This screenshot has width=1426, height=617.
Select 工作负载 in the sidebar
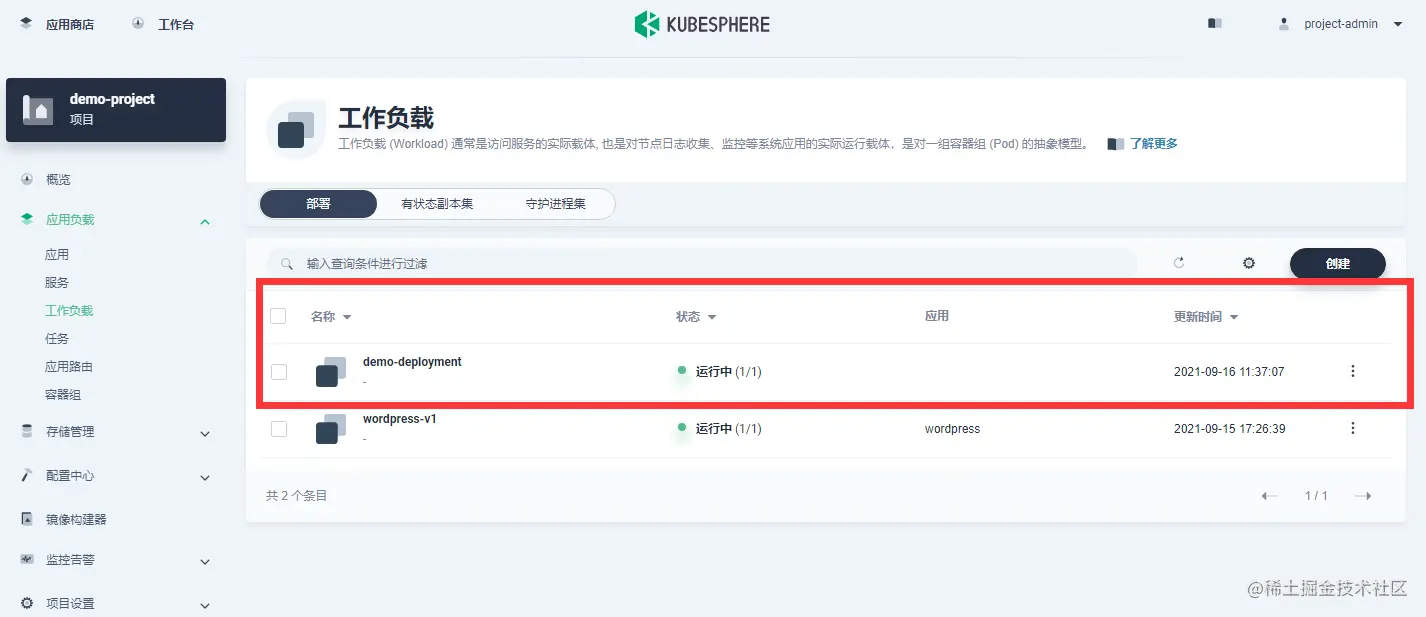(69, 311)
